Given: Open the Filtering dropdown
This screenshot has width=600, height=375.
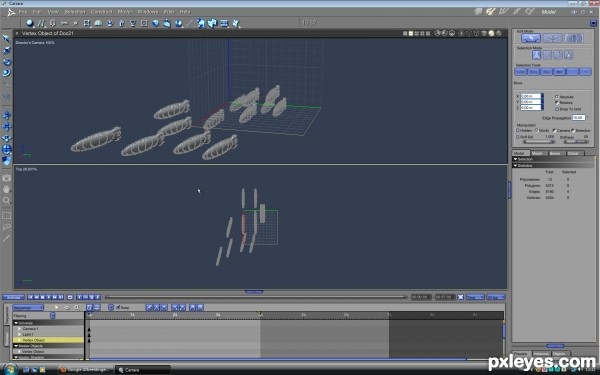Looking at the screenshot, I should pyautogui.click(x=52, y=316).
